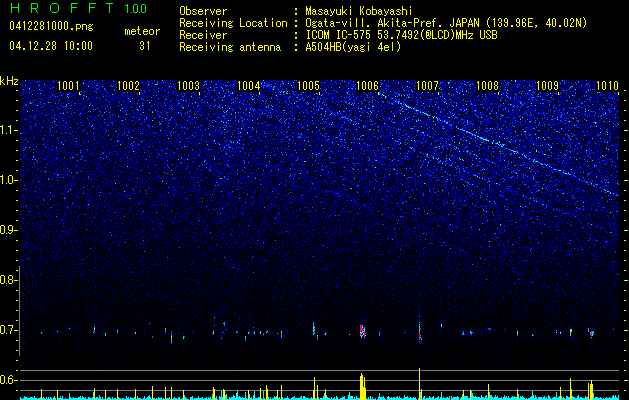Viewport: 629px width, 400px height.
Task: Click the 1010 time marker
Action: point(607,86)
